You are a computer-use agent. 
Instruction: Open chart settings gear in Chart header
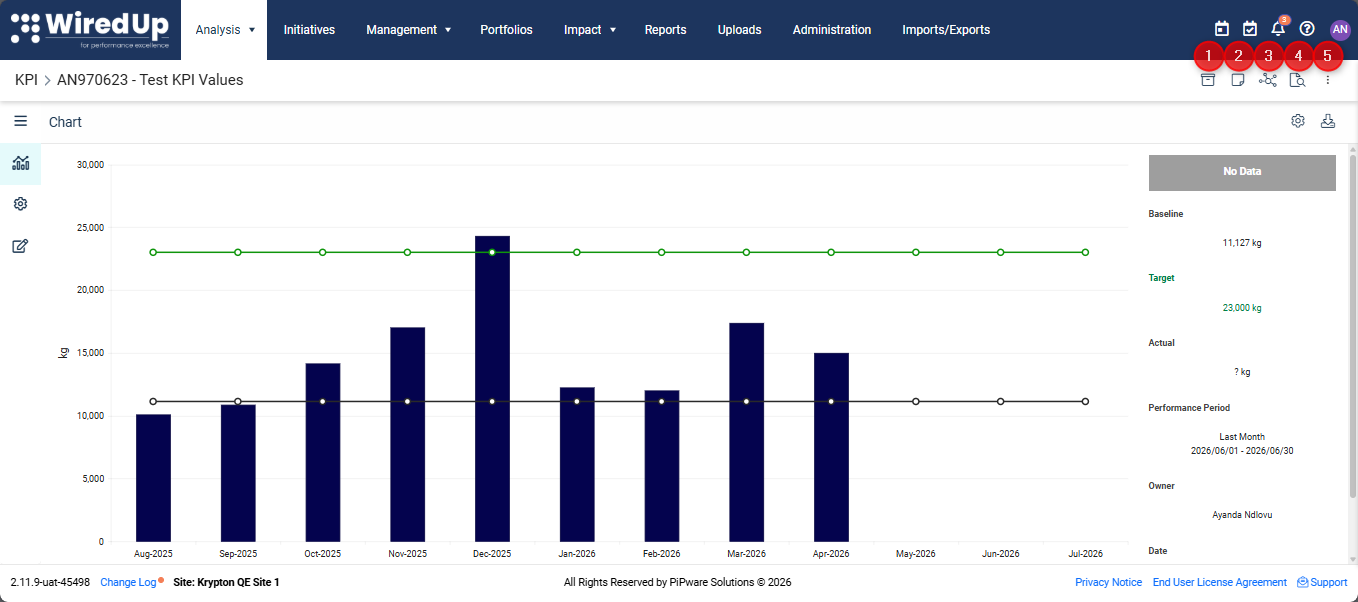pyautogui.click(x=1298, y=121)
